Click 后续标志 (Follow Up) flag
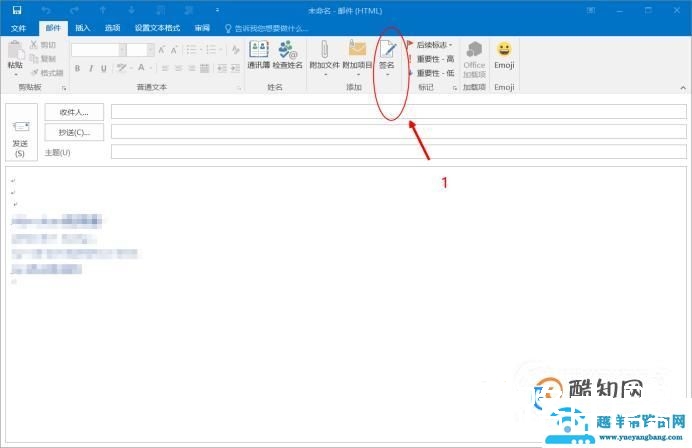Viewport: 692px width, 448px height. (x=429, y=45)
